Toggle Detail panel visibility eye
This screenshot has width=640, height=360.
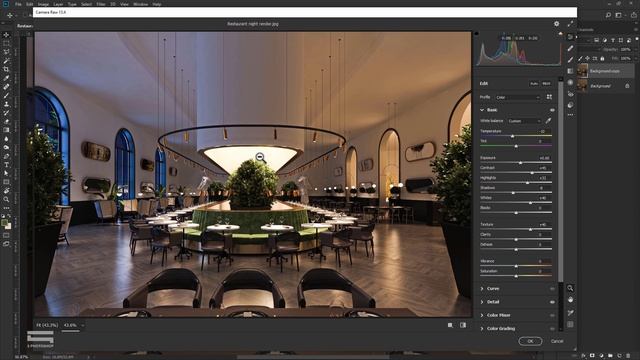coord(552,302)
